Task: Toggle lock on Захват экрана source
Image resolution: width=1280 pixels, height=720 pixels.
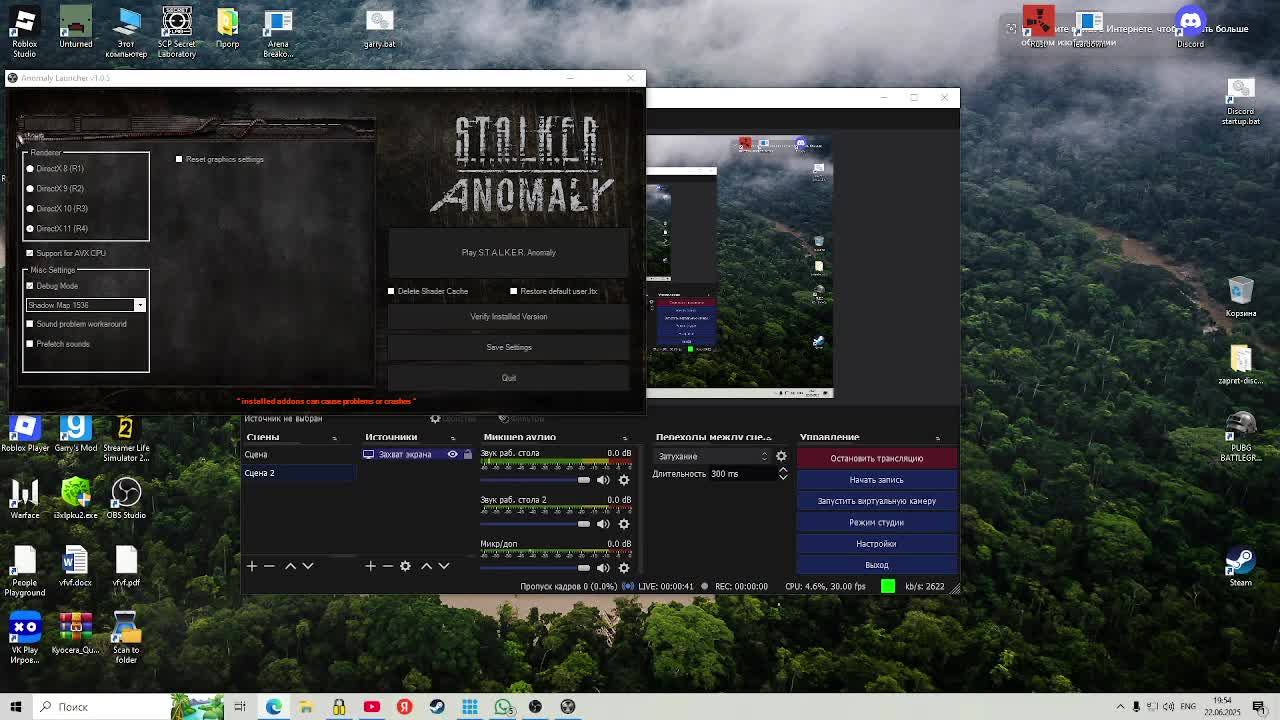Action: click(467, 455)
